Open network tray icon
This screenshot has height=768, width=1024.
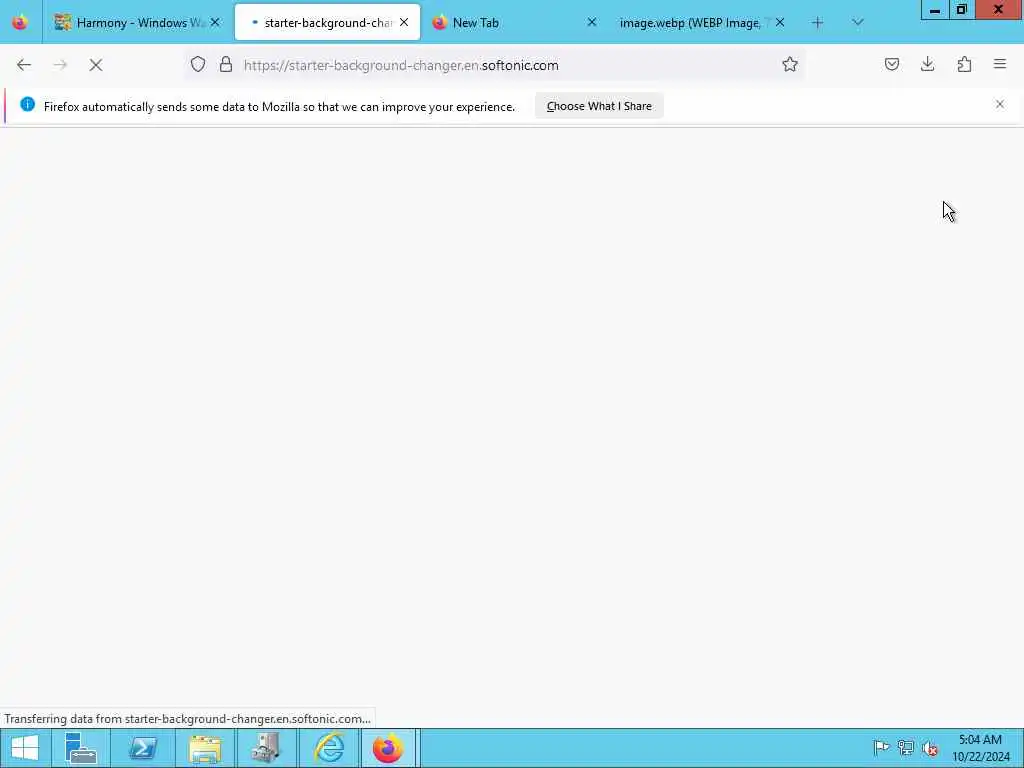pos(905,748)
